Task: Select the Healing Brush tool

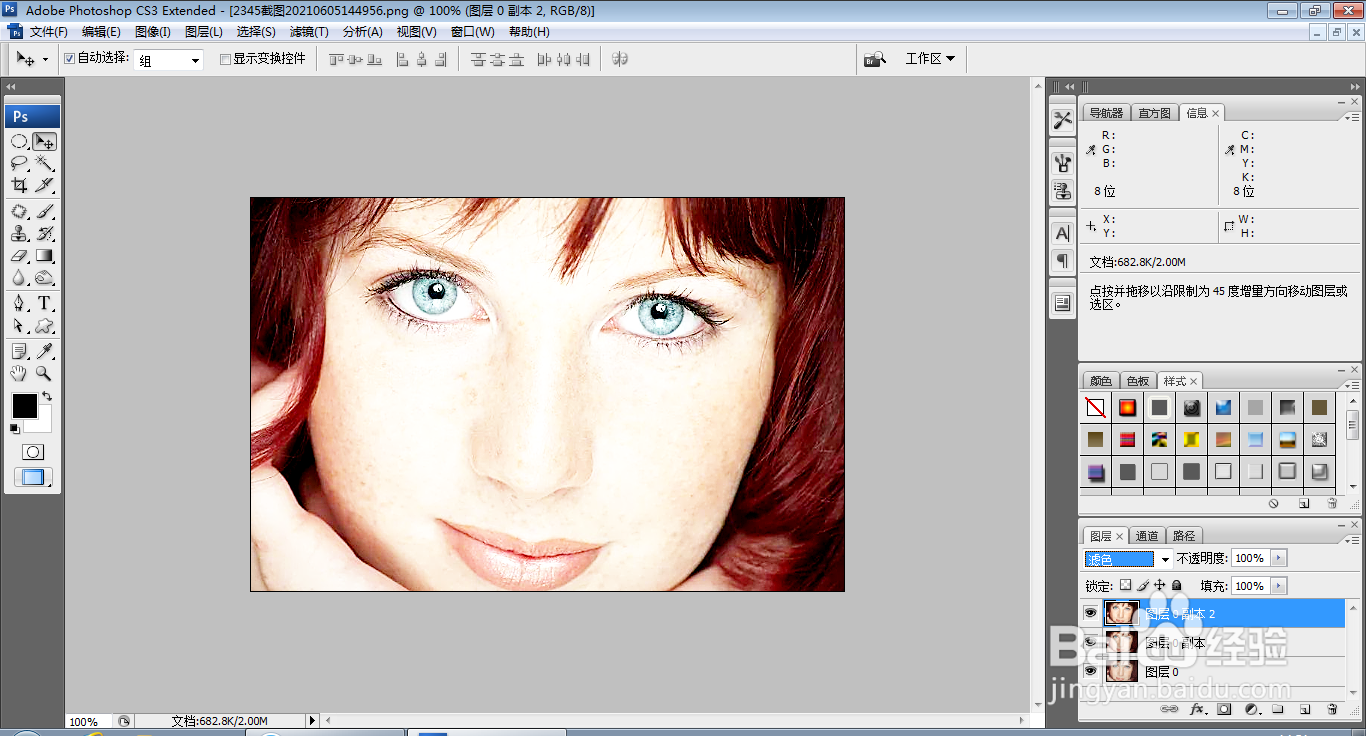Action: [x=19, y=212]
